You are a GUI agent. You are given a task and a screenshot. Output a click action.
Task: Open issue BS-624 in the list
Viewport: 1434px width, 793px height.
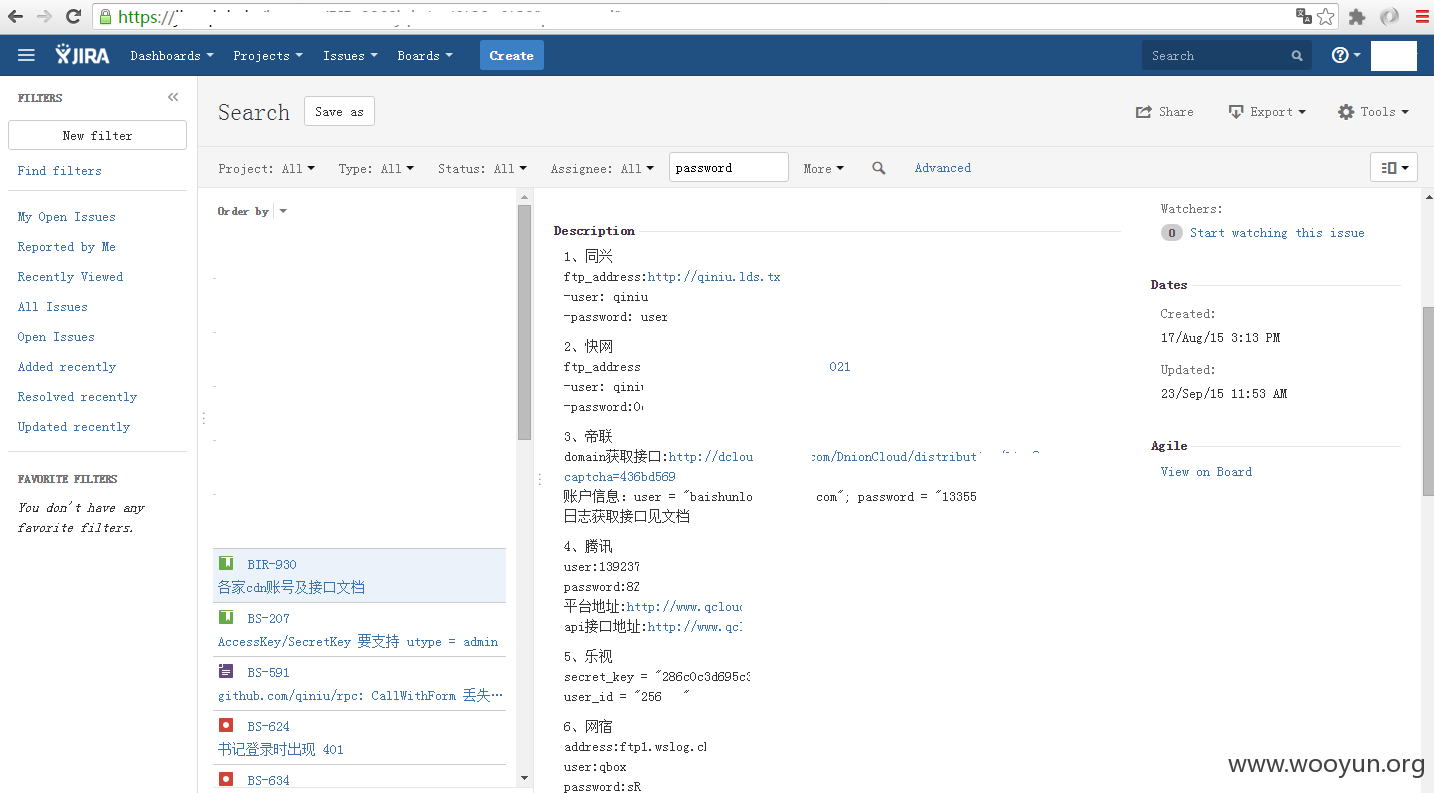pos(359,738)
